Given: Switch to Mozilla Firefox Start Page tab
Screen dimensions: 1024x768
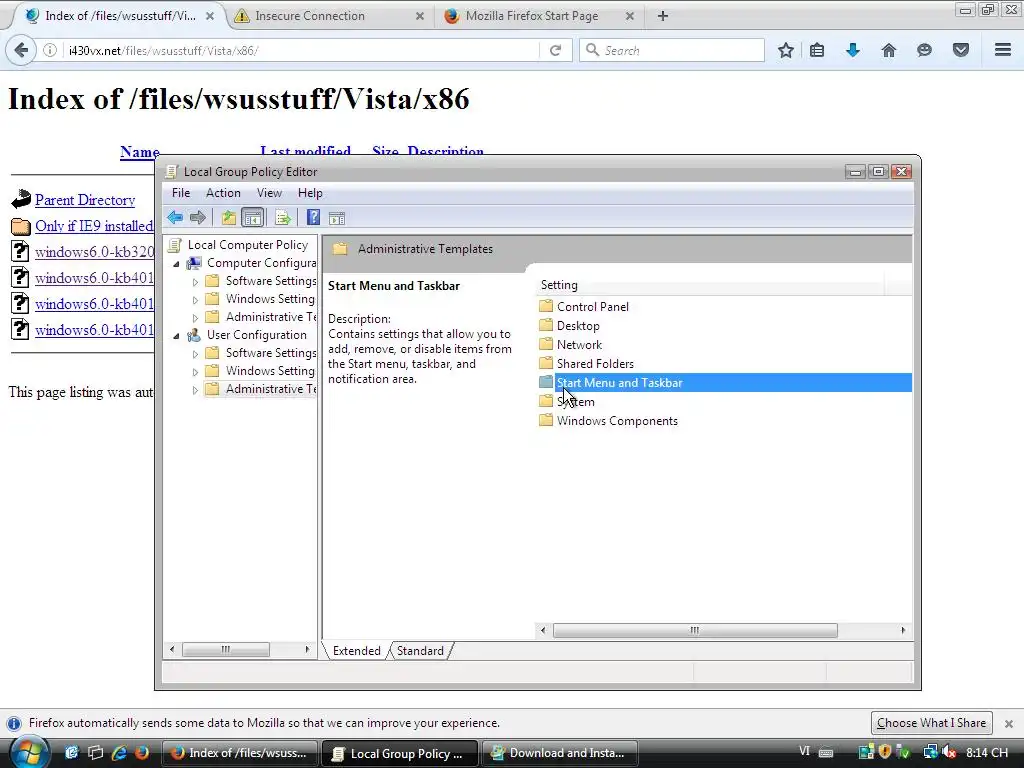Looking at the screenshot, I should tap(539, 16).
